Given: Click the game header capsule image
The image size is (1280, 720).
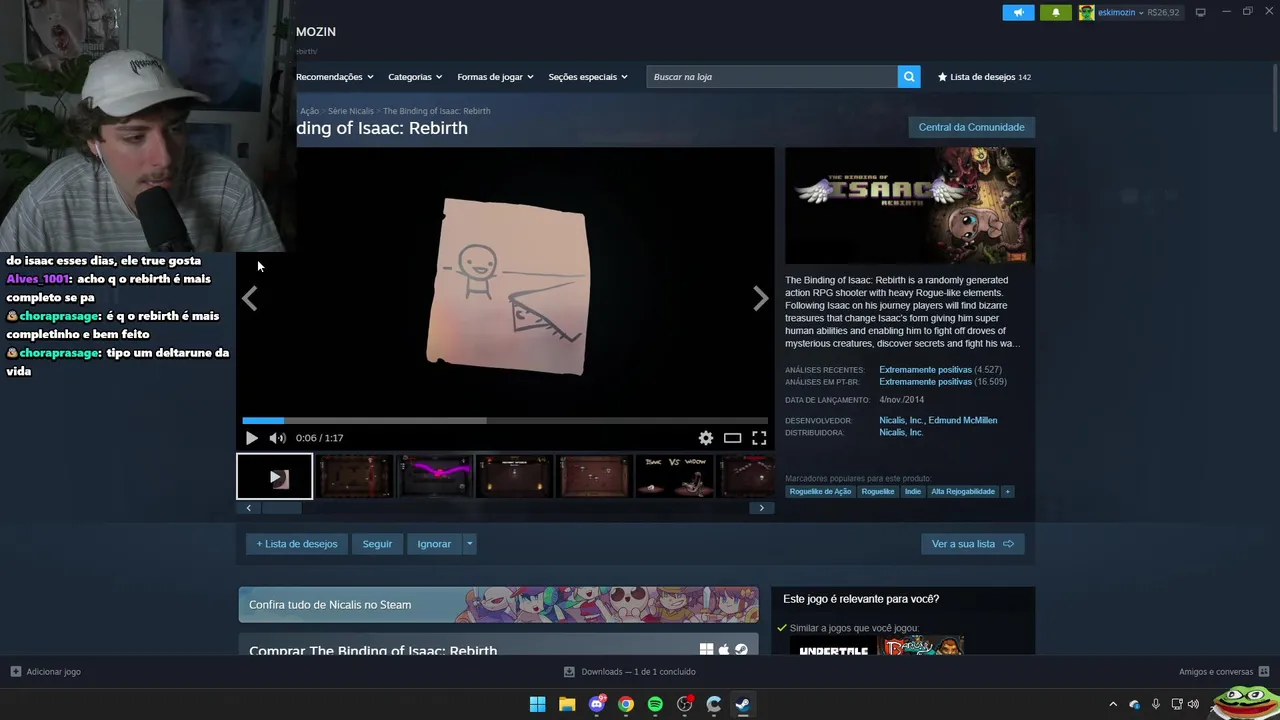Looking at the screenshot, I should (x=910, y=206).
